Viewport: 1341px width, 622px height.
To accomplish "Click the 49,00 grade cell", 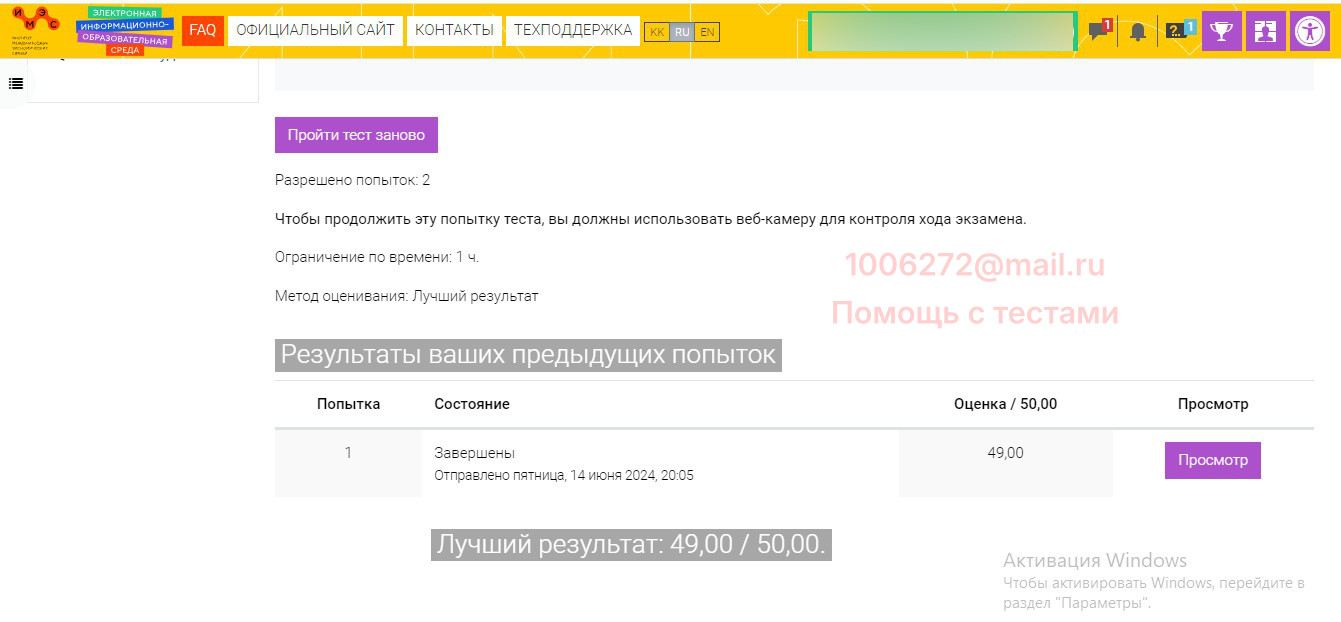I will coord(1005,453).
